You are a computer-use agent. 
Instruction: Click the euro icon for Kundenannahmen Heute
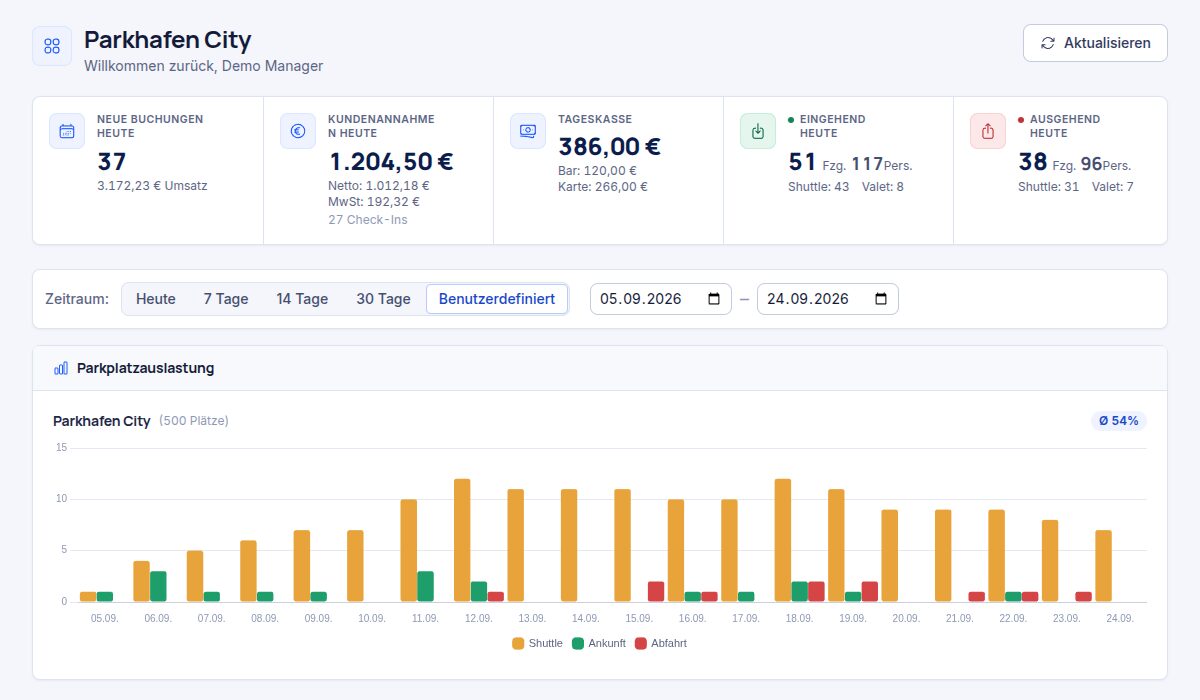(x=298, y=131)
